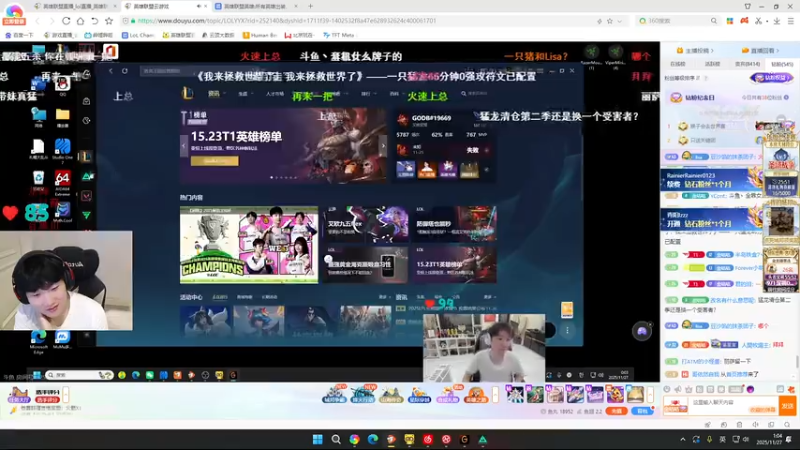Open Microsoft Edge icon on the streamed desktop
Viewport: 800px width, 450px height.
(x=38, y=341)
